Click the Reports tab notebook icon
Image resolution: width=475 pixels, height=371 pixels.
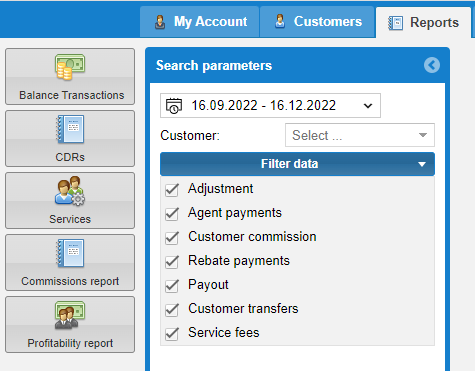[x=396, y=23]
